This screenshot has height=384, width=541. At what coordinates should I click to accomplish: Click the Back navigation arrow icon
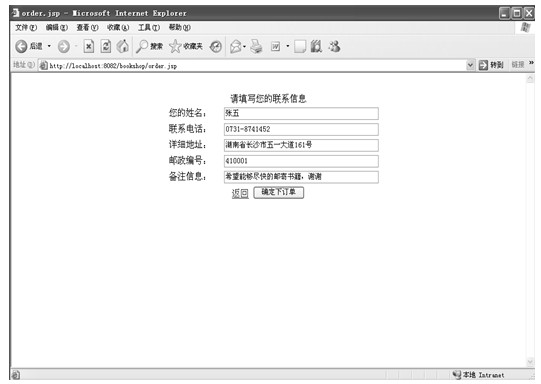pos(21,46)
